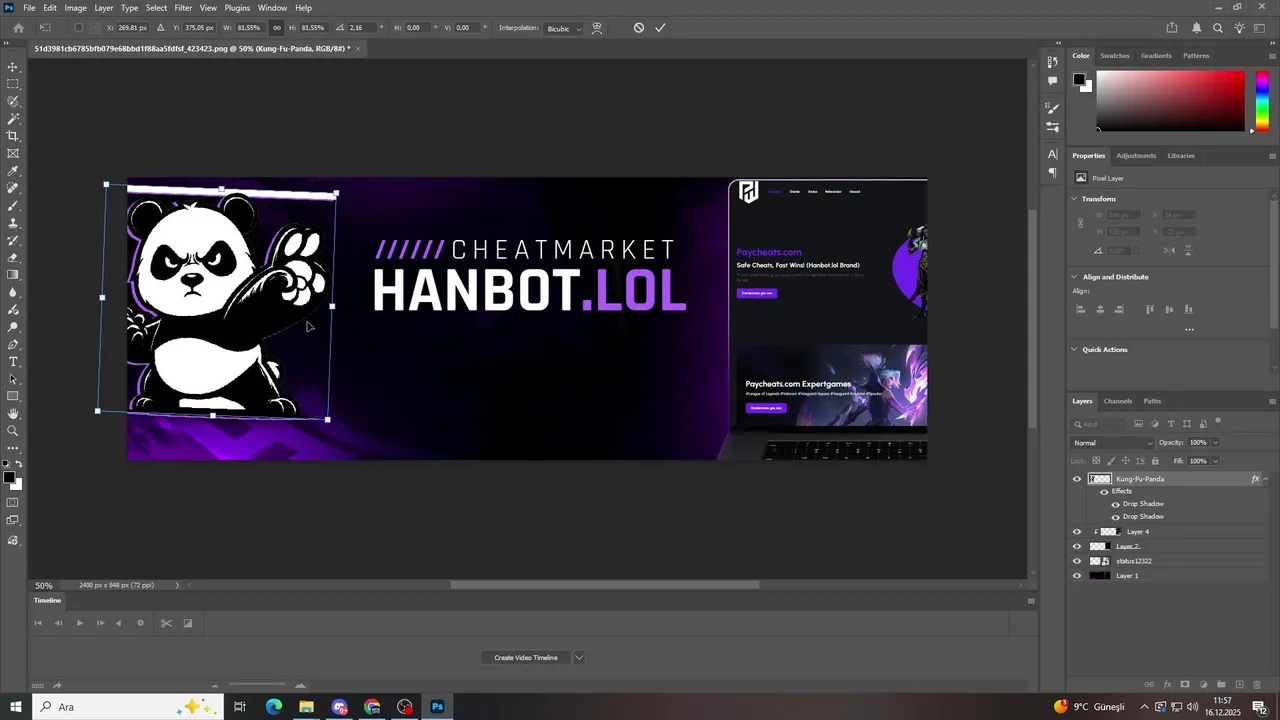Cancel the transform in options bar
This screenshot has height=720, width=1280.
(639, 28)
